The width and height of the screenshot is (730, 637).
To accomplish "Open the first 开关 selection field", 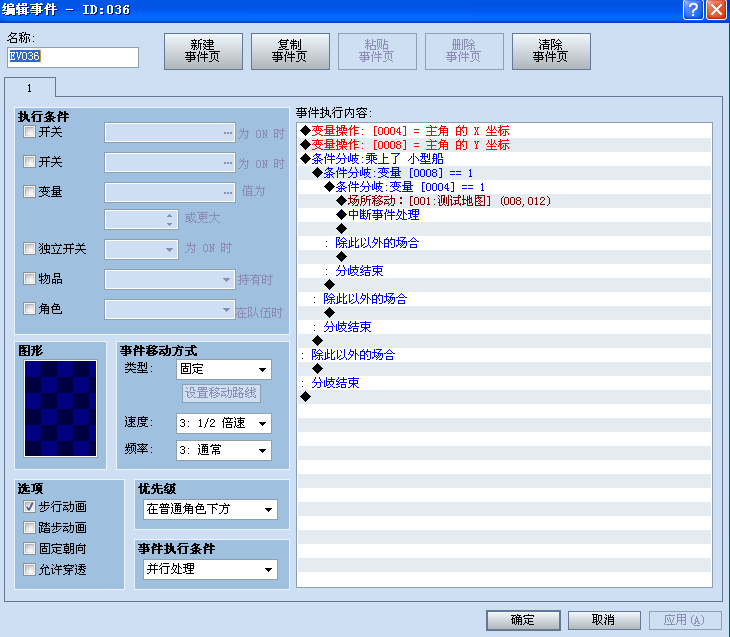I will 170,133.
